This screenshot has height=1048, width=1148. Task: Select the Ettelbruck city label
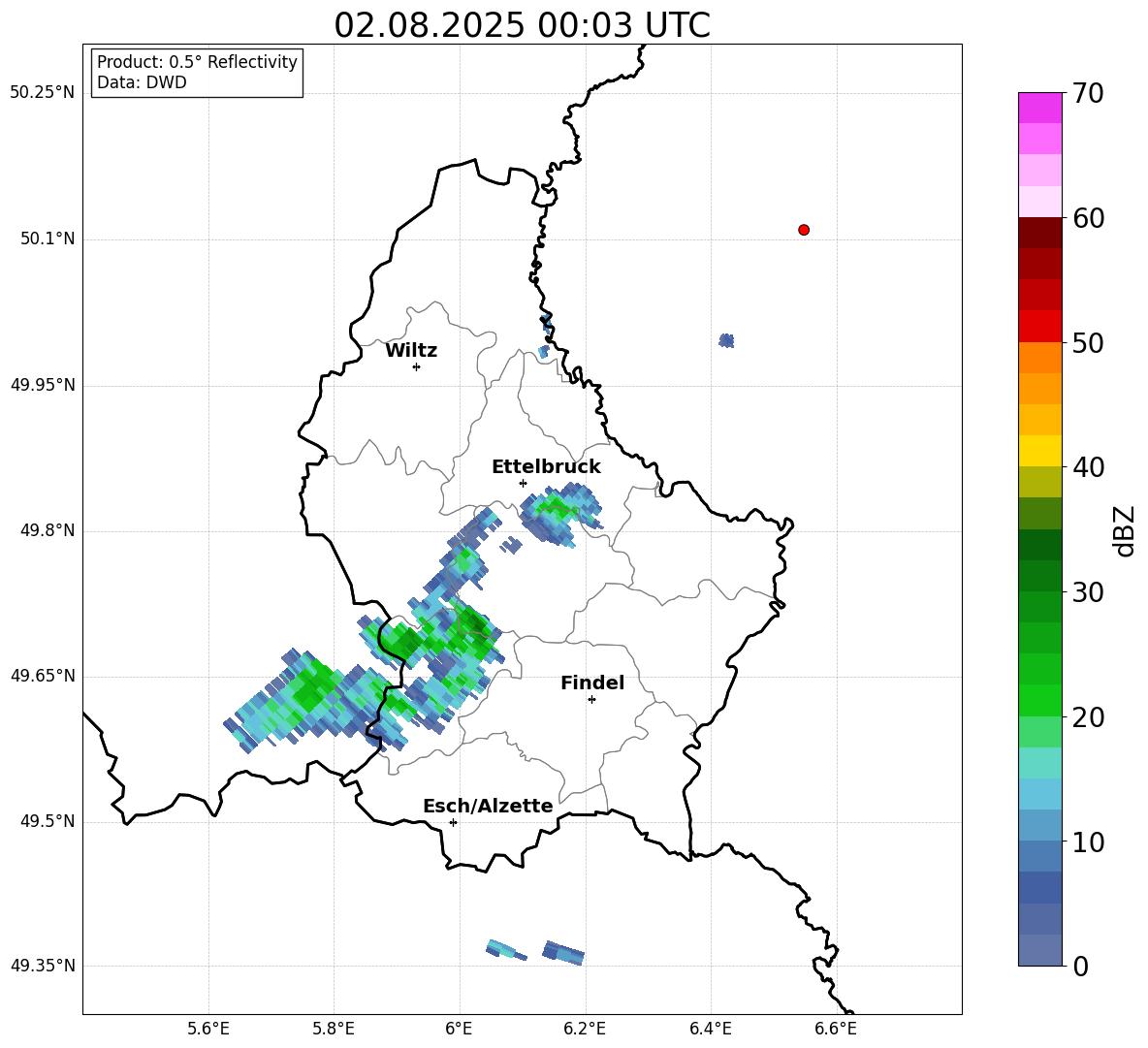tap(546, 467)
